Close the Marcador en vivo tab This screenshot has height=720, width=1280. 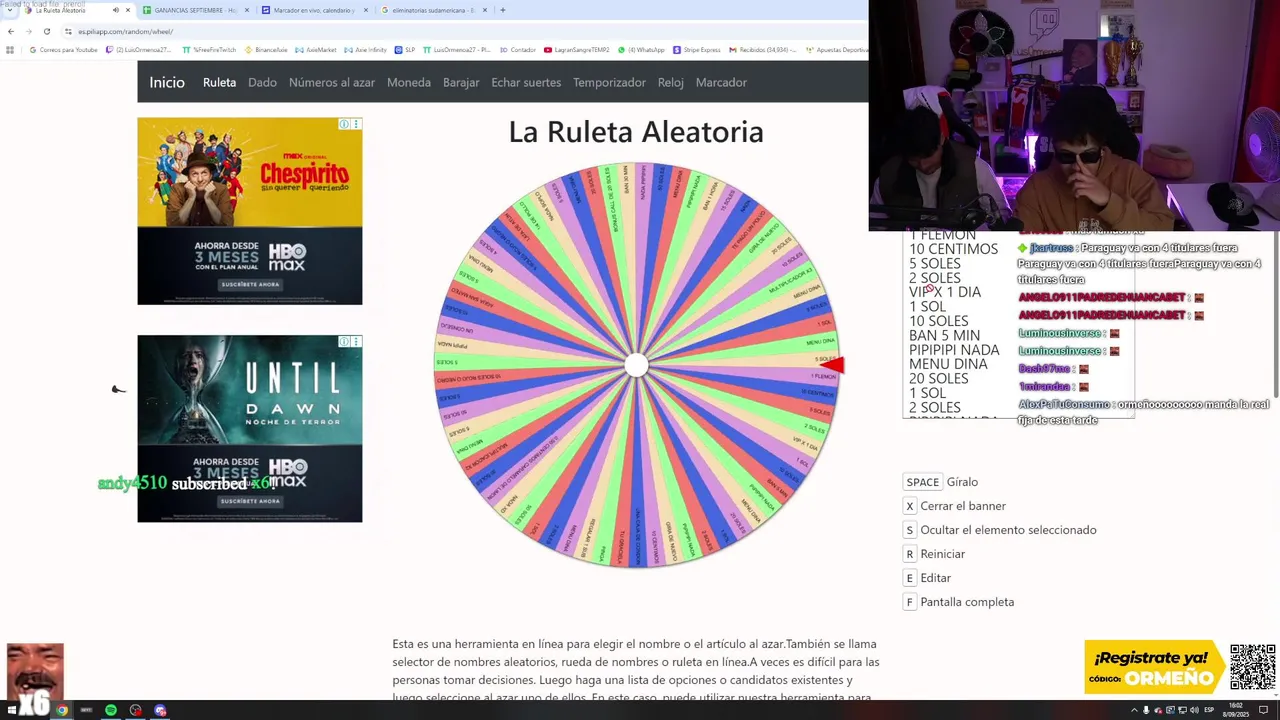pos(365,10)
